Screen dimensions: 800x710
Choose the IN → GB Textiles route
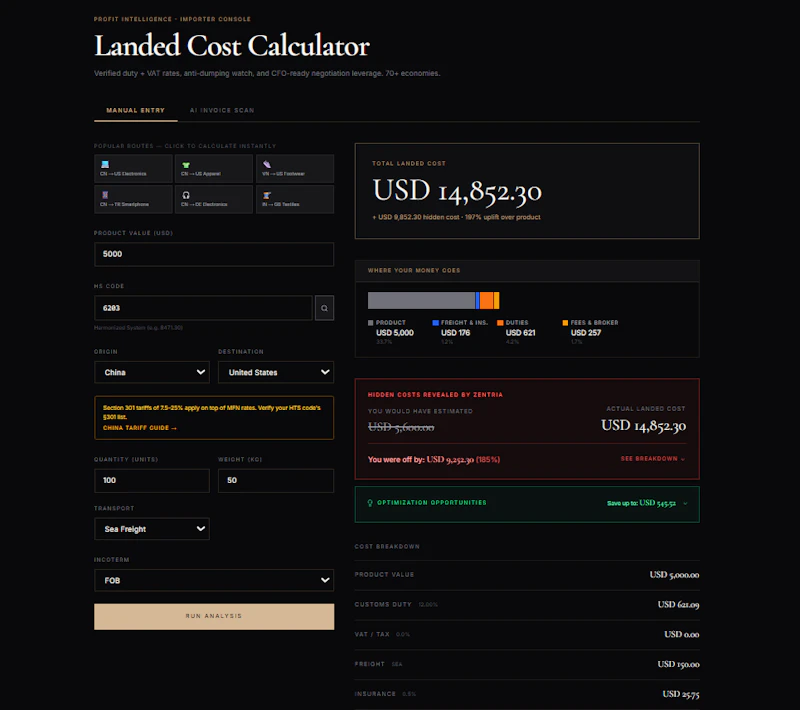[295, 199]
